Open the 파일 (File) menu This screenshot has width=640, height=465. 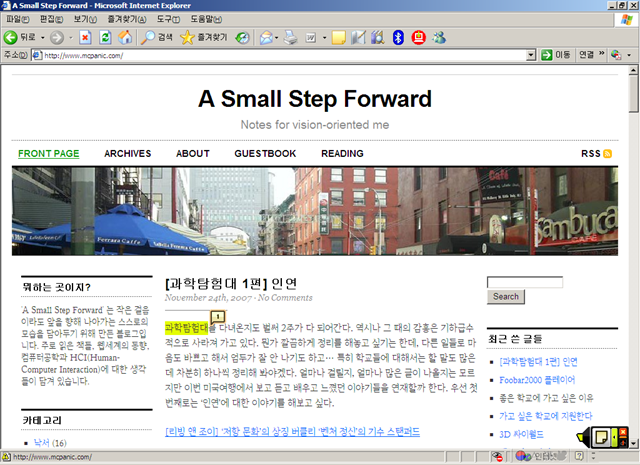(18, 19)
